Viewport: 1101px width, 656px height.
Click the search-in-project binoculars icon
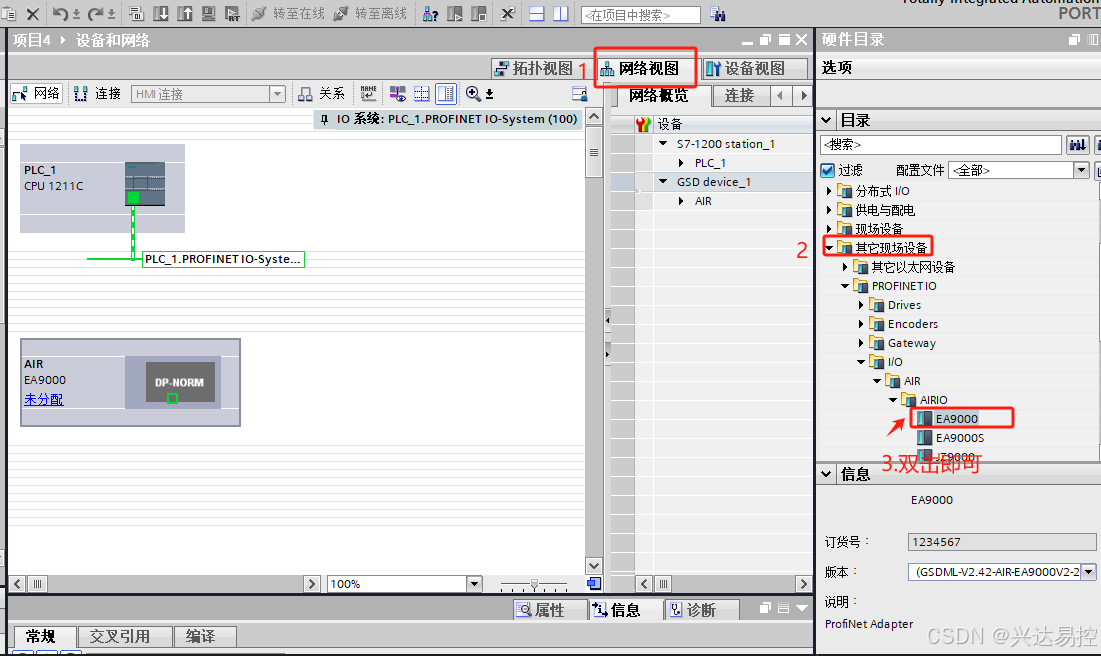click(718, 14)
